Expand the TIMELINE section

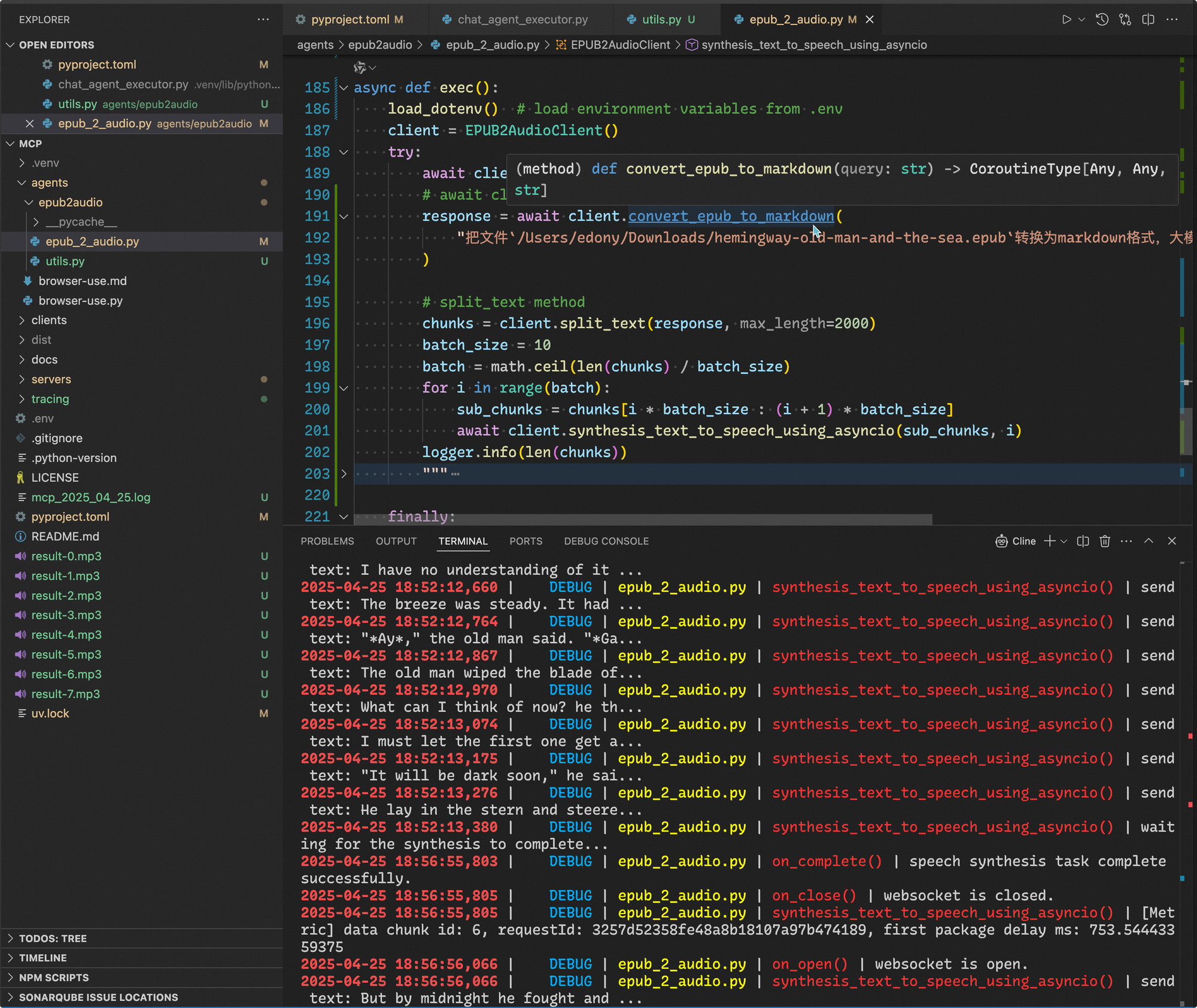pos(43,958)
